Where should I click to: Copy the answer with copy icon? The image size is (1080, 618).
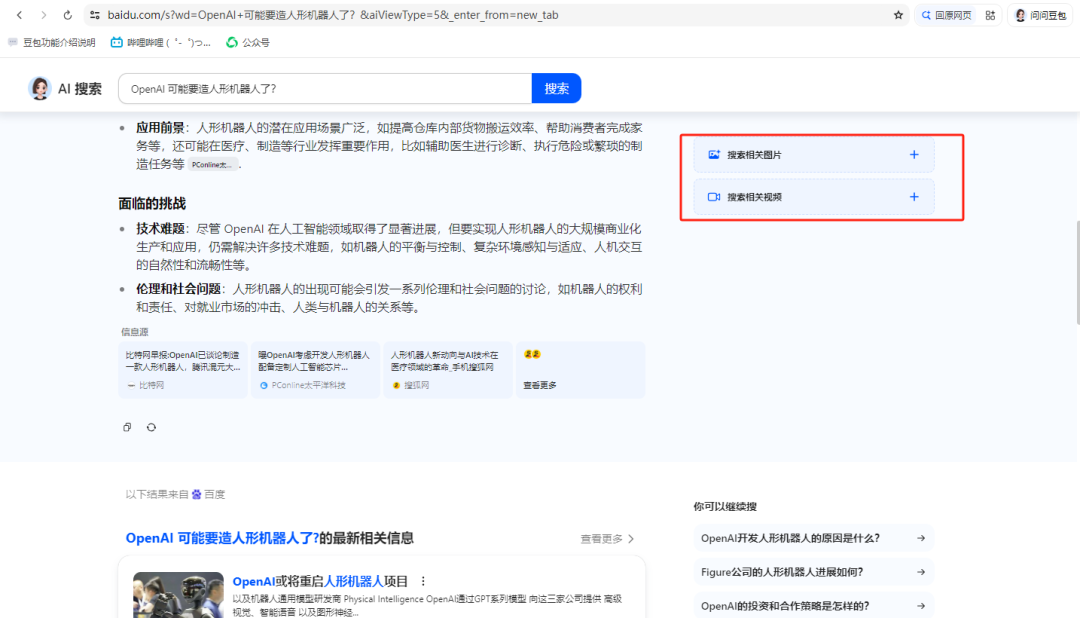tap(127, 427)
